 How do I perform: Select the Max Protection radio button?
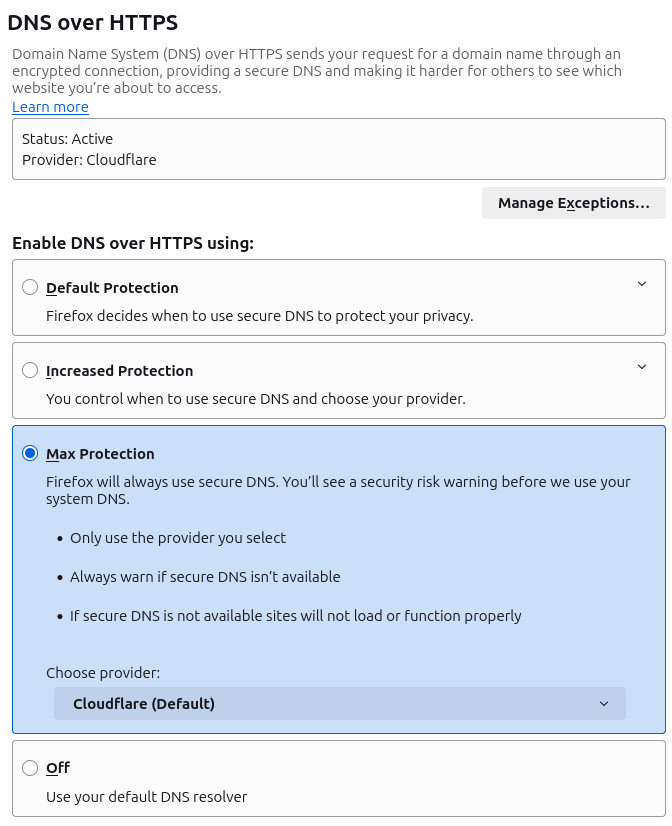tap(30, 454)
